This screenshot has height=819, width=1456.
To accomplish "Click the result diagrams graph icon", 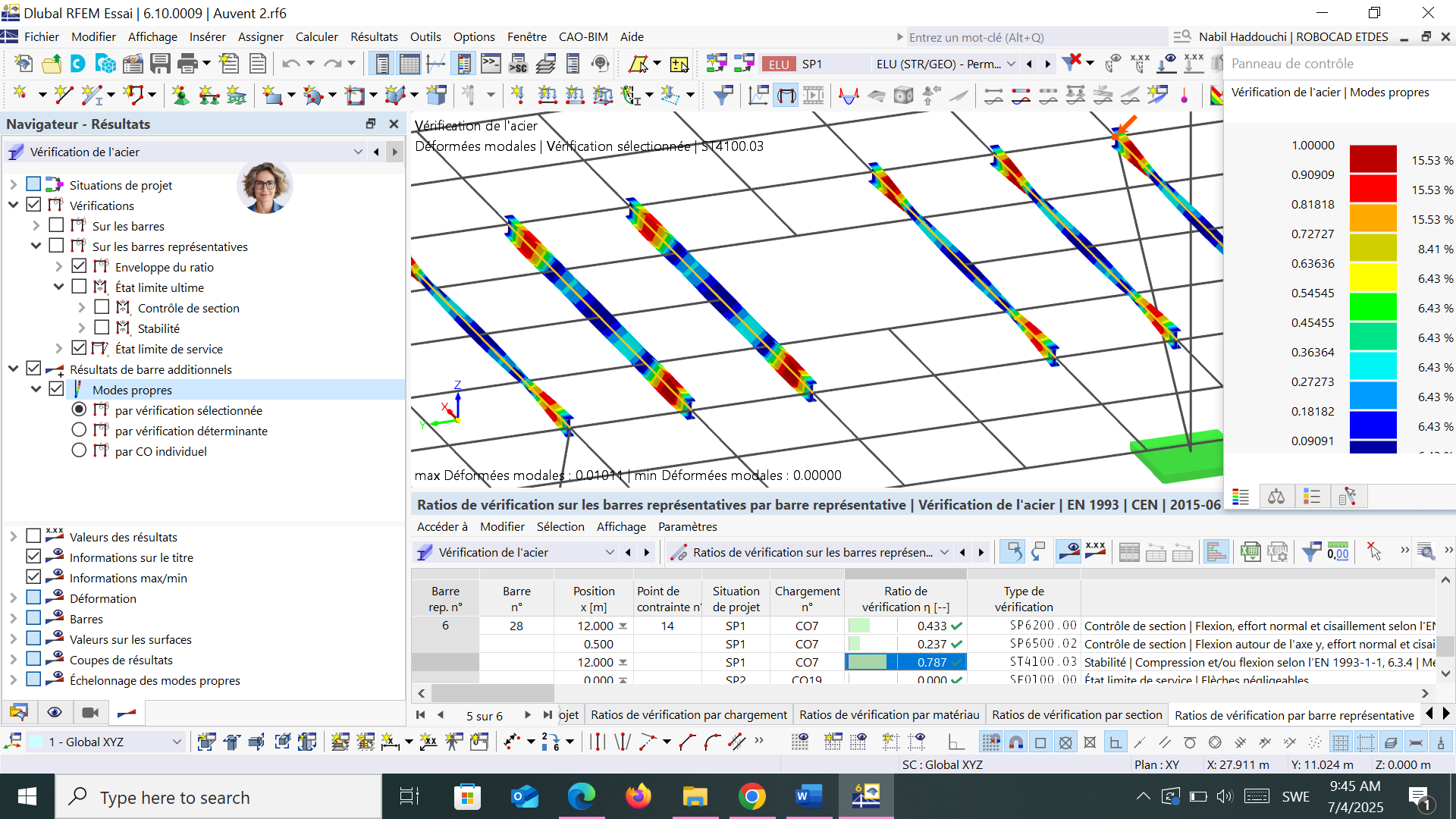I will point(758,95).
